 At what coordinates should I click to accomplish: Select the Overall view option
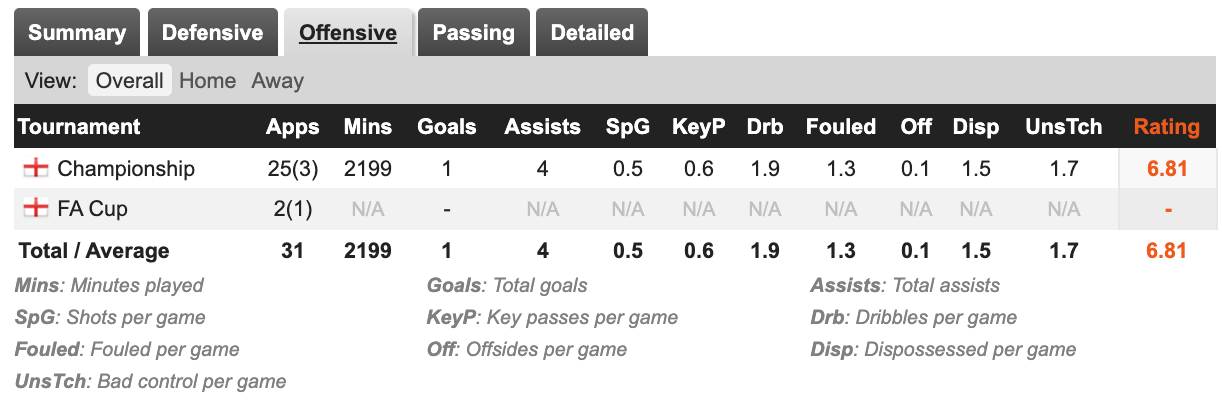[130, 81]
